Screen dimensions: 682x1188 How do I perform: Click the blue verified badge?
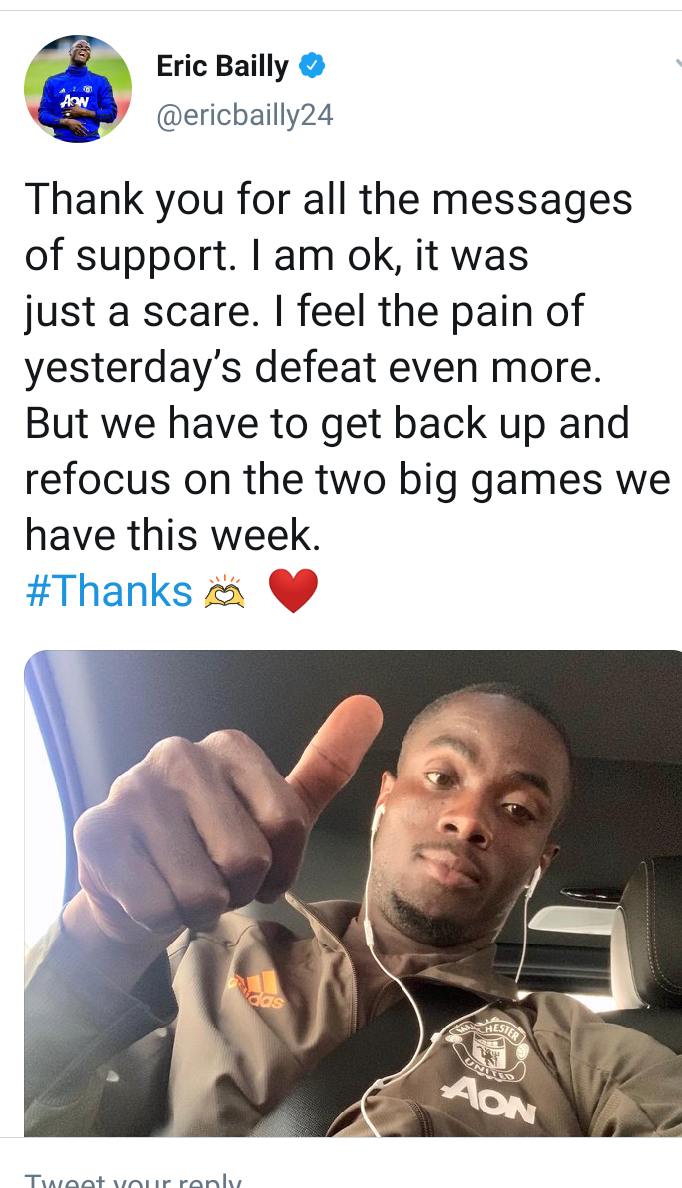point(311,66)
